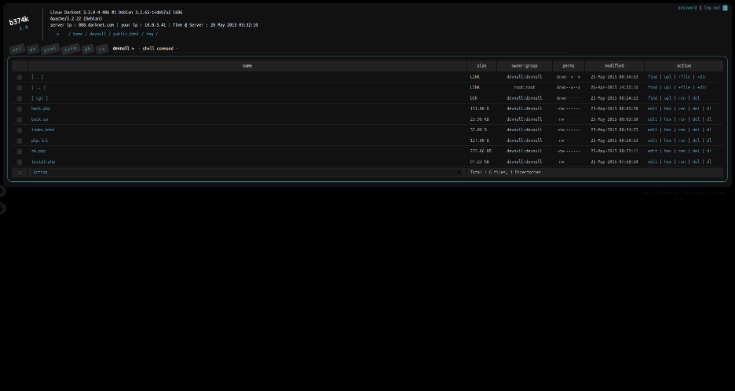Go to public_html in the path breadcrumb

126,34
